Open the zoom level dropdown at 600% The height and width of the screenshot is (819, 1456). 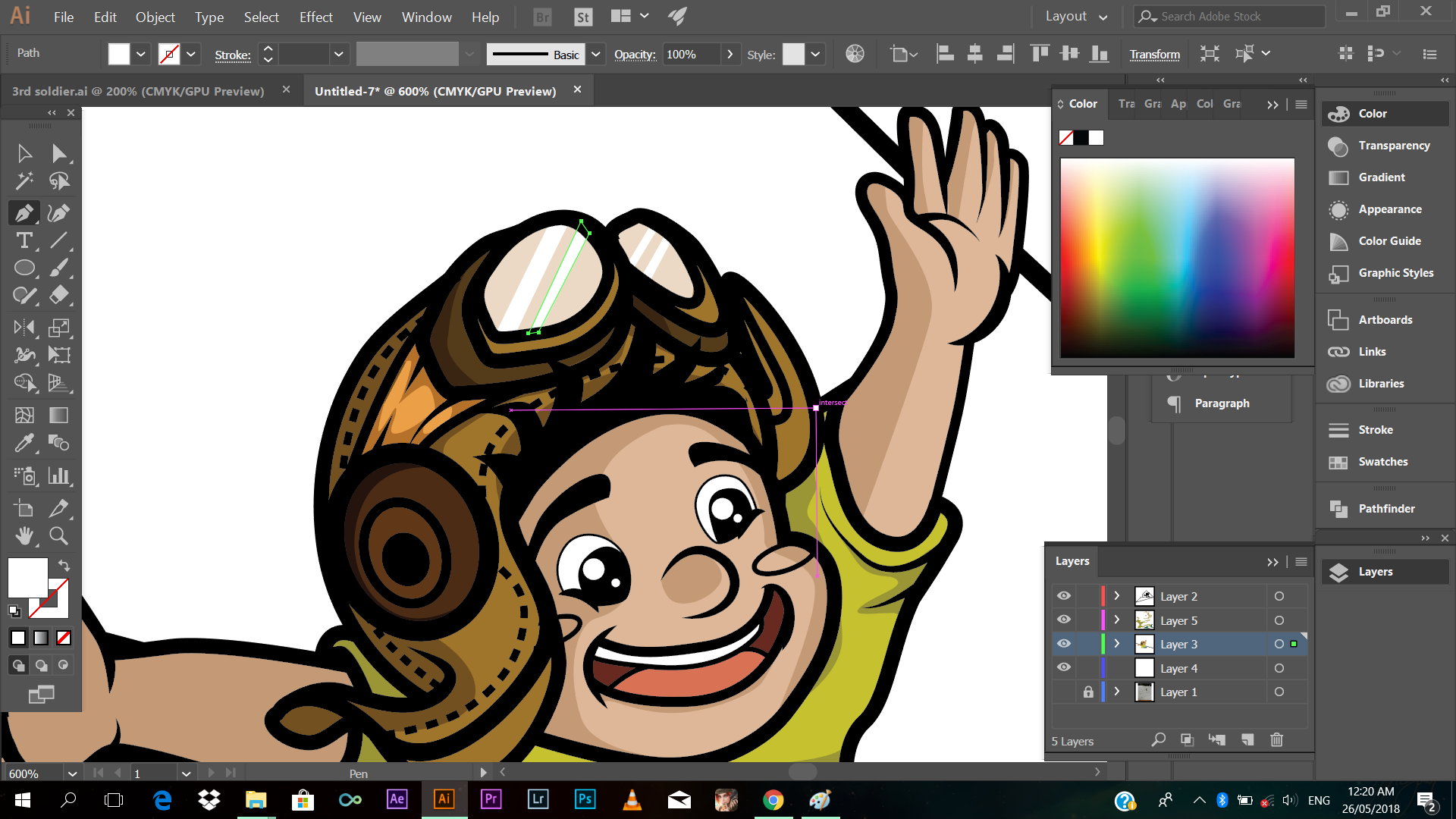pyautogui.click(x=72, y=773)
